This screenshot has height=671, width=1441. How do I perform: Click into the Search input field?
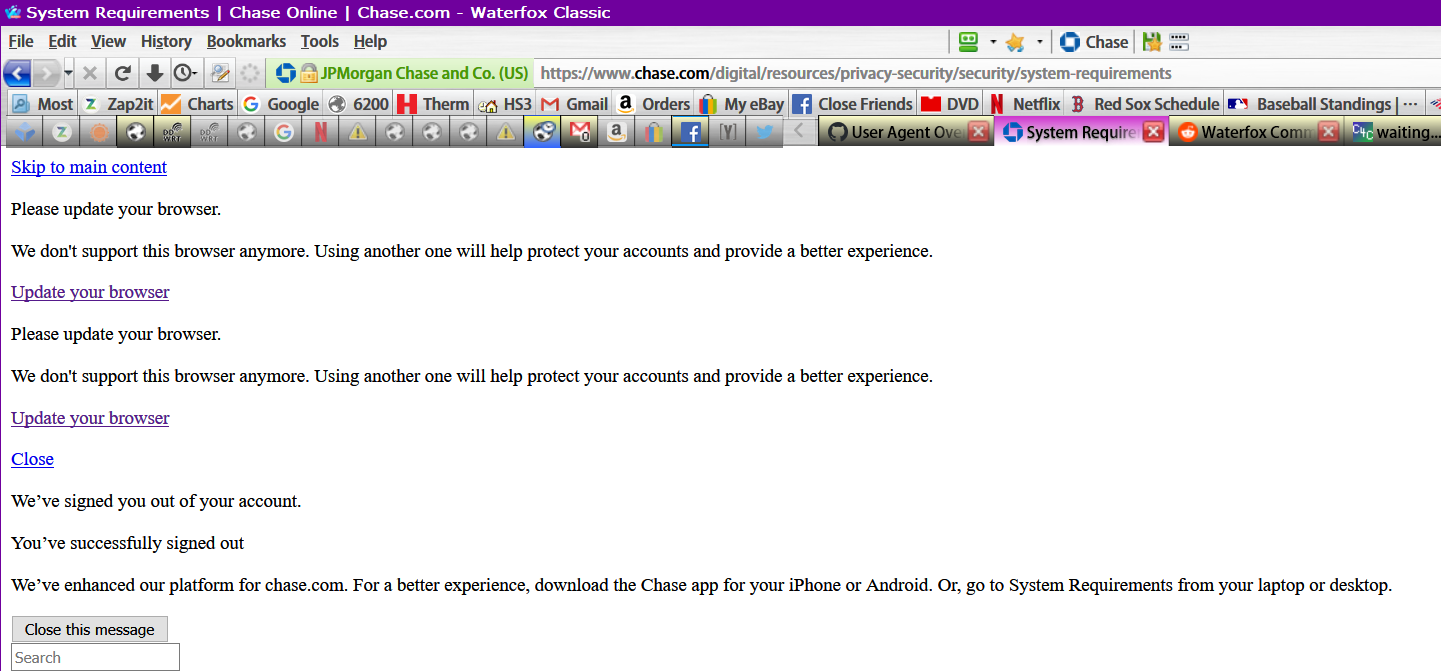point(96,657)
